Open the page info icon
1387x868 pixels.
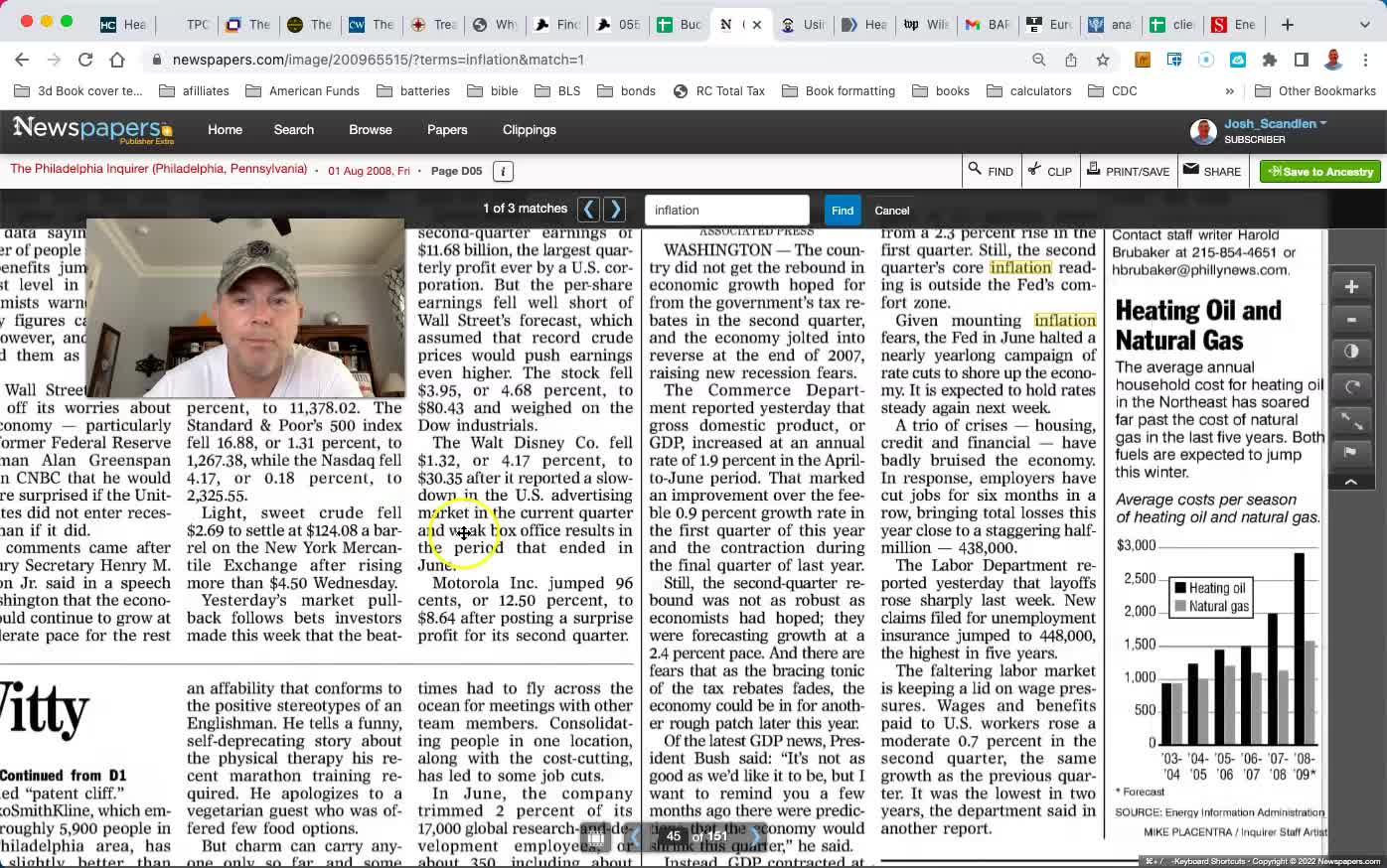pos(503,171)
